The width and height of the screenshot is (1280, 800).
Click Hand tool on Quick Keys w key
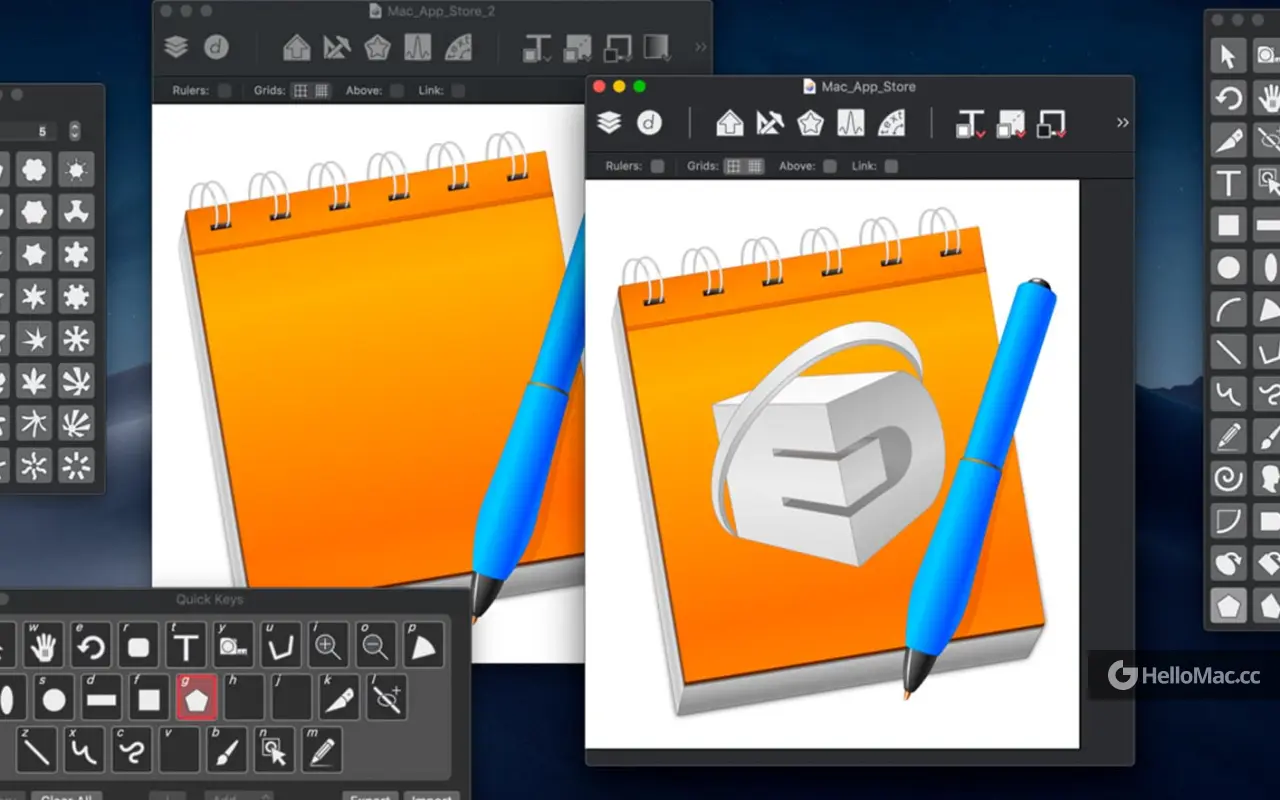[43, 646]
